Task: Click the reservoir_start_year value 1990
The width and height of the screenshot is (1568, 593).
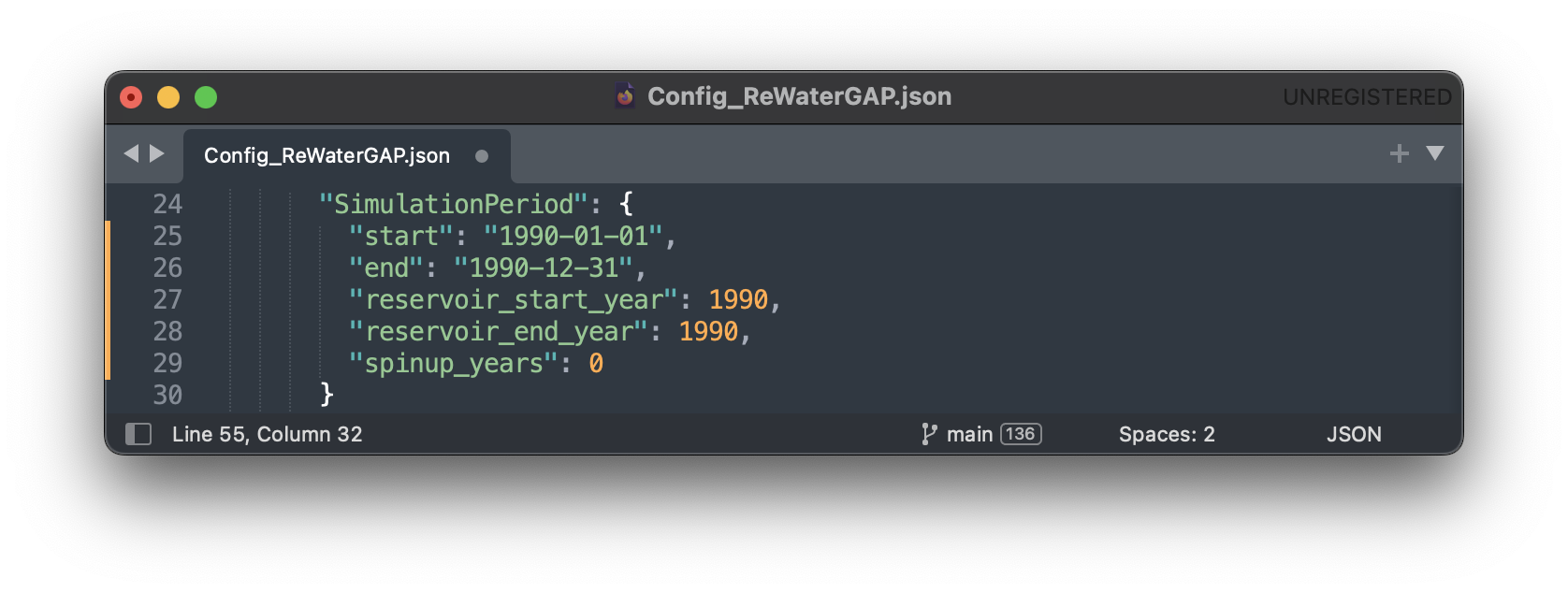Action: pos(737,299)
